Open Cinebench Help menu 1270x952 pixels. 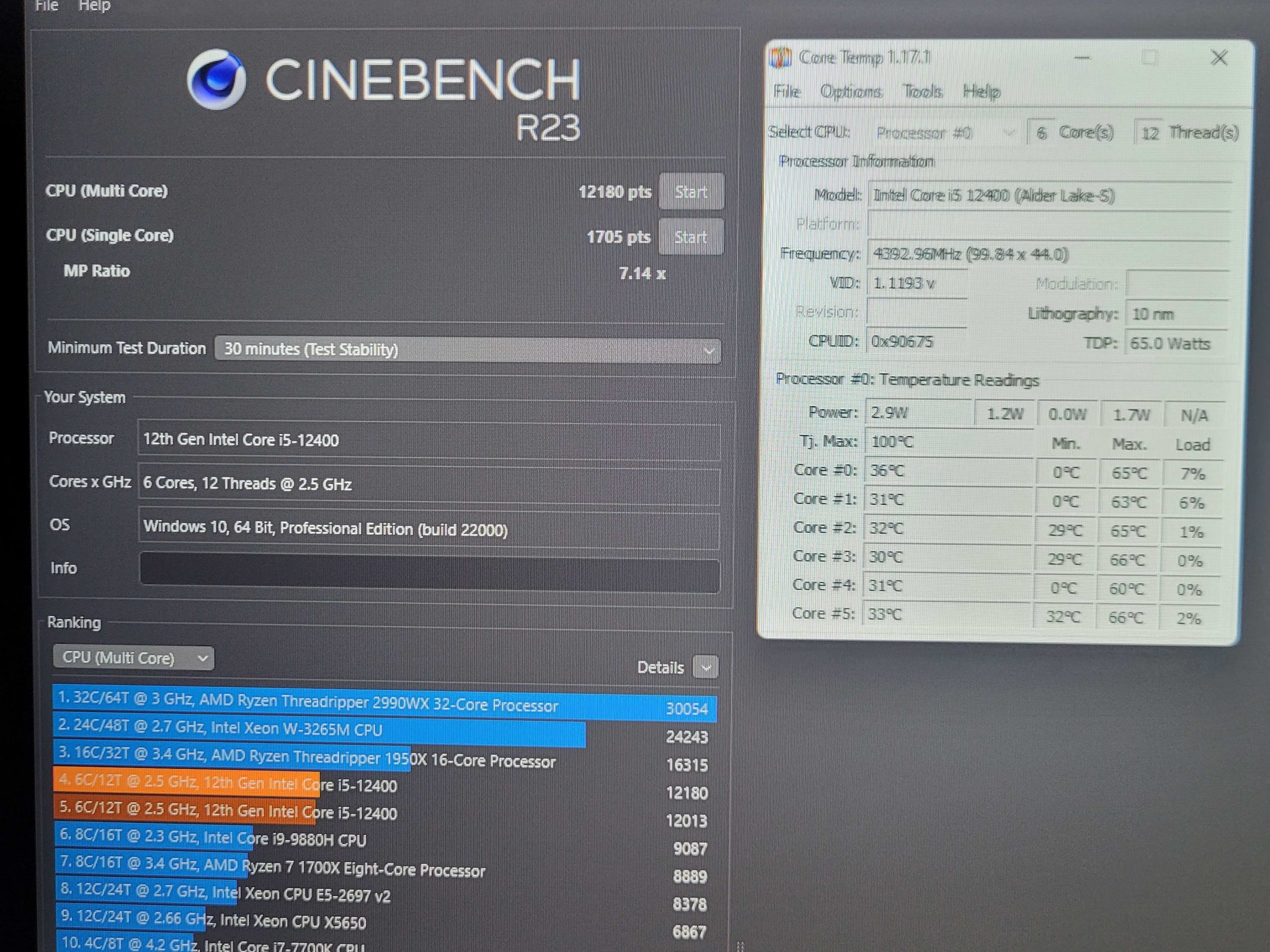[x=94, y=6]
